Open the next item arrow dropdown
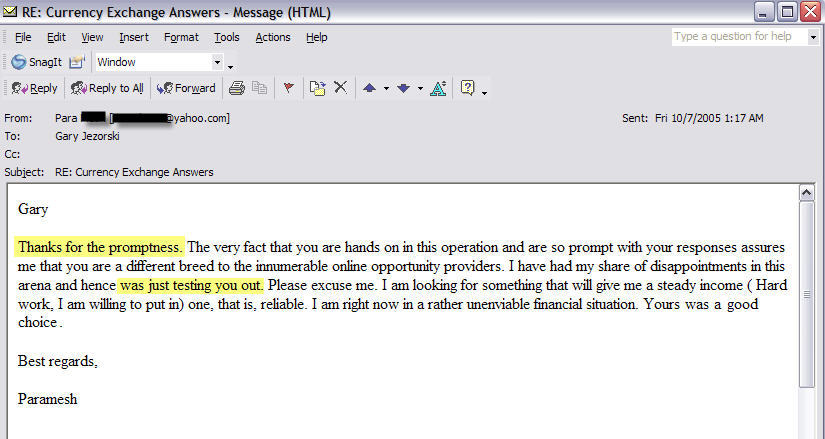 [419, 88]
